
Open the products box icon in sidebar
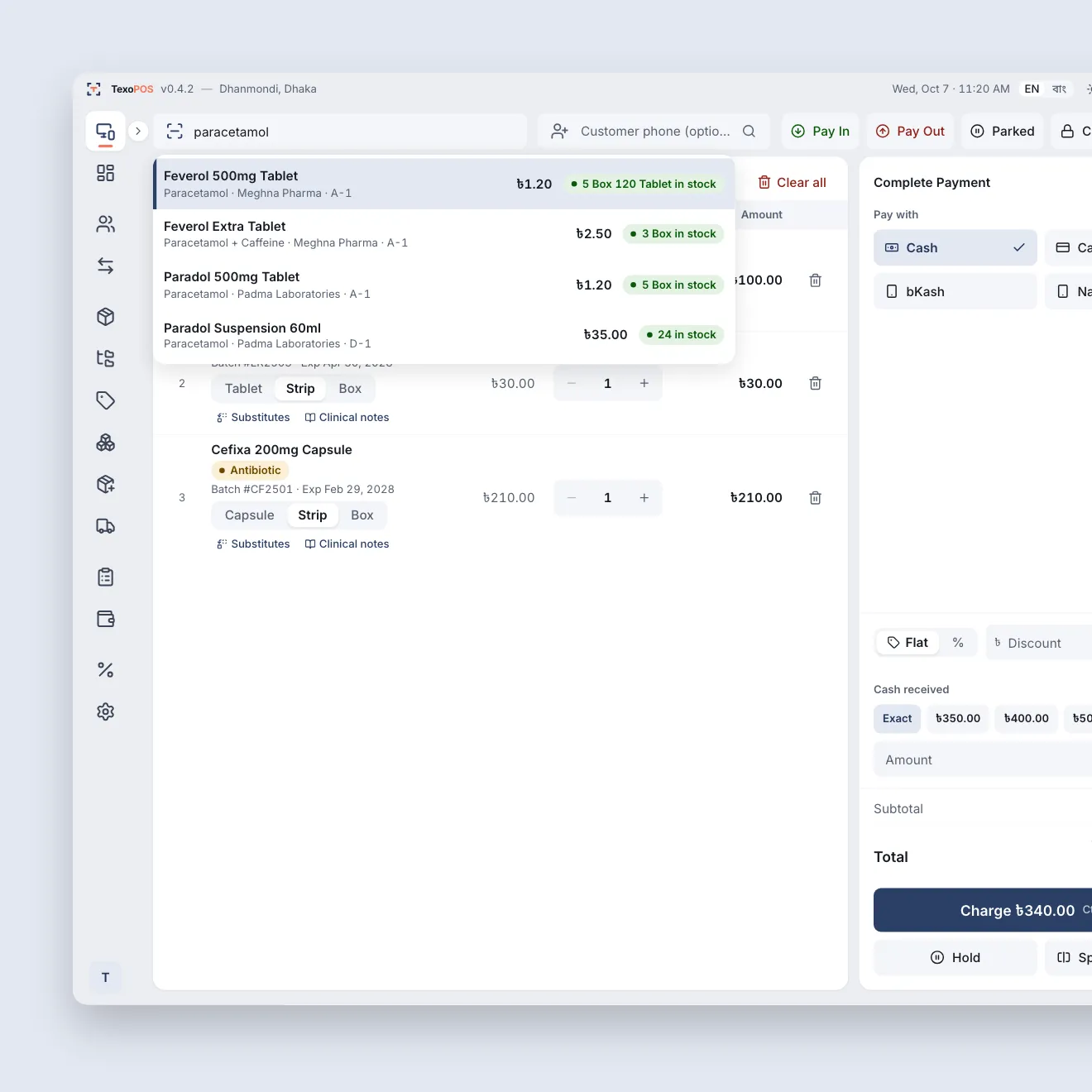point(105,317)
